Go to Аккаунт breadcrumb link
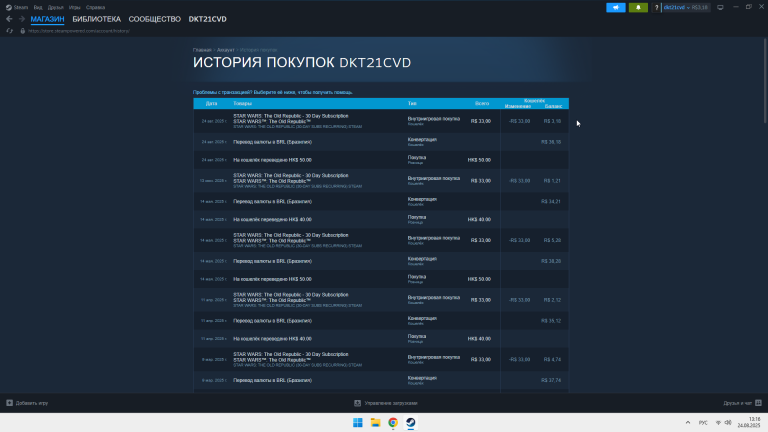 [x=226, y=50]
